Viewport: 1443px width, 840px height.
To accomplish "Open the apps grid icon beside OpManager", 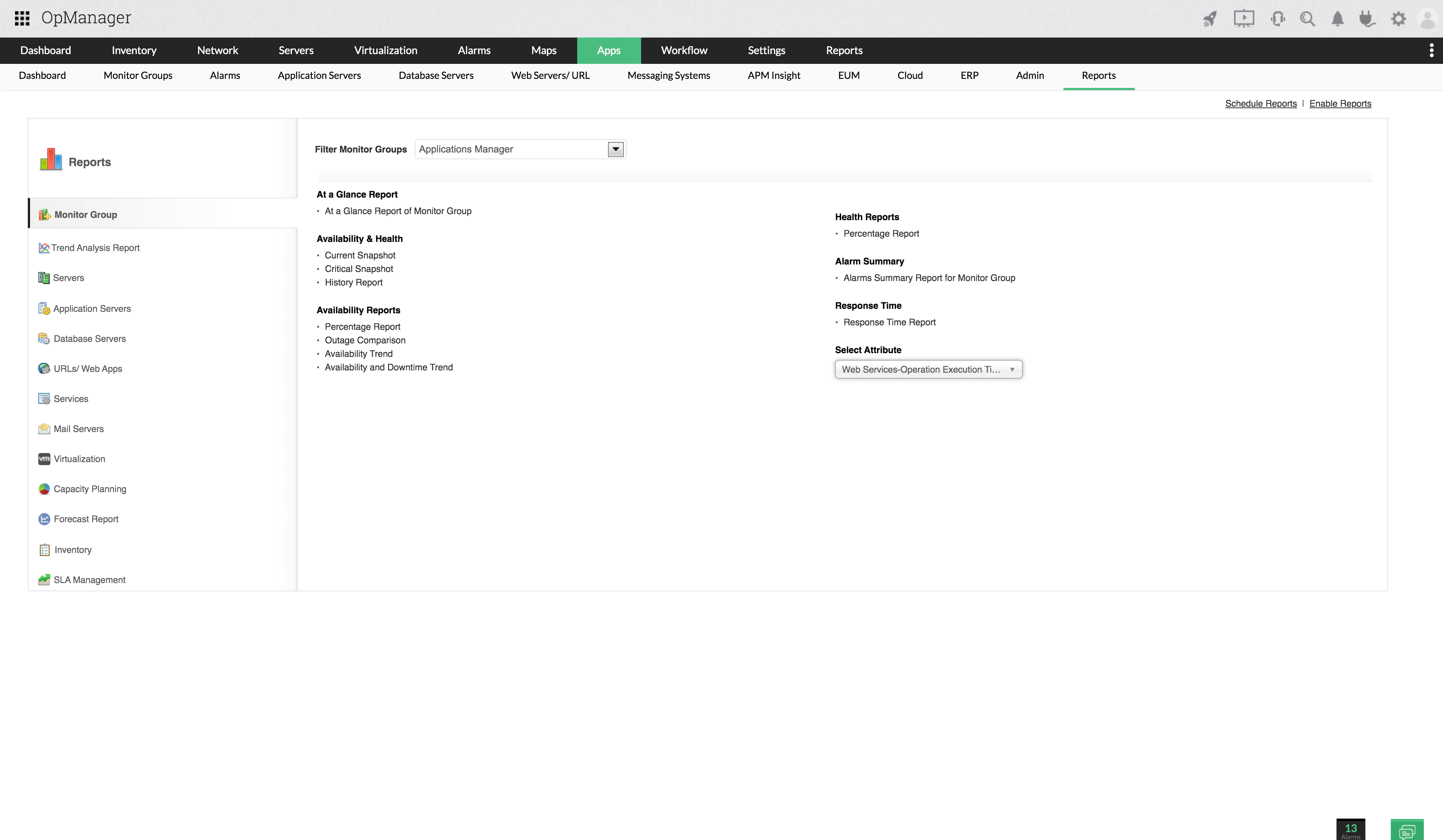I will 22,18.
